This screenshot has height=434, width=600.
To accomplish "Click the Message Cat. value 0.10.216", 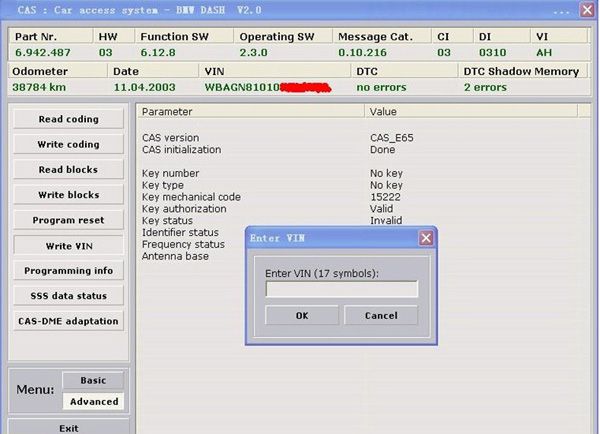I will pos(362,52).
